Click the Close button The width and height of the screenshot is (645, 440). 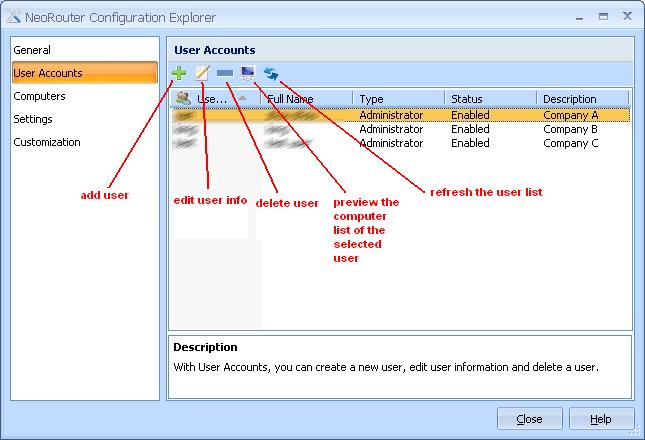529,419
